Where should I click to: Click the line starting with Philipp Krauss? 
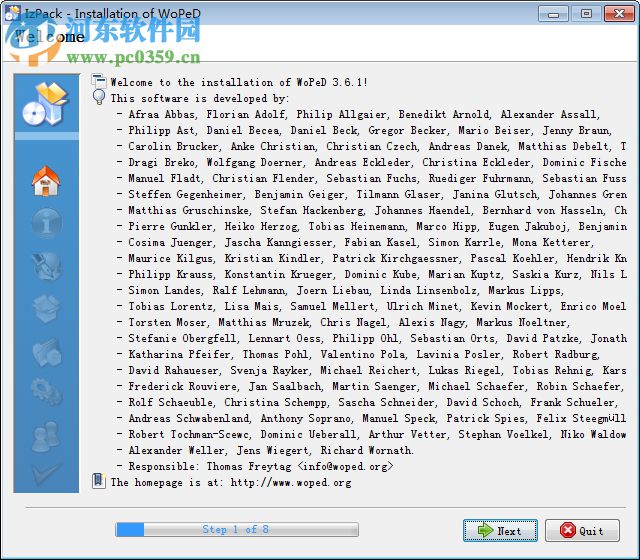pyautogui.click(x=371, y=274)
